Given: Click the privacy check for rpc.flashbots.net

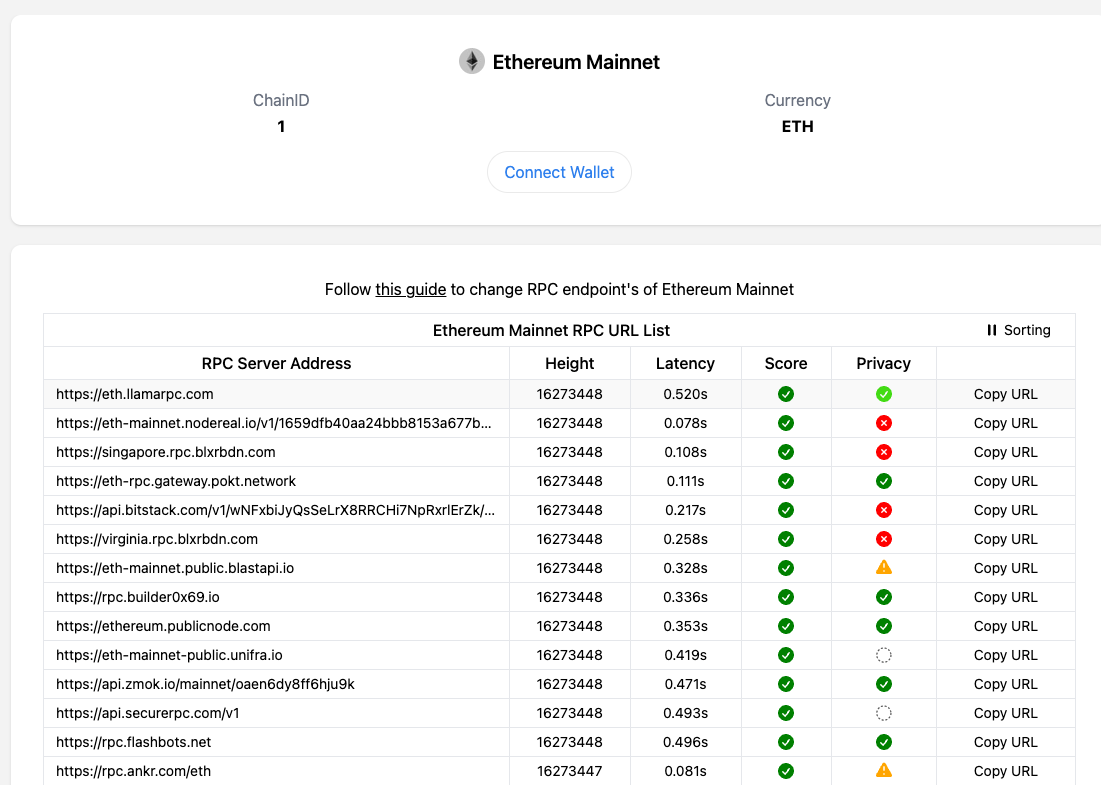Looking at the screenshot, I should 884,742.
